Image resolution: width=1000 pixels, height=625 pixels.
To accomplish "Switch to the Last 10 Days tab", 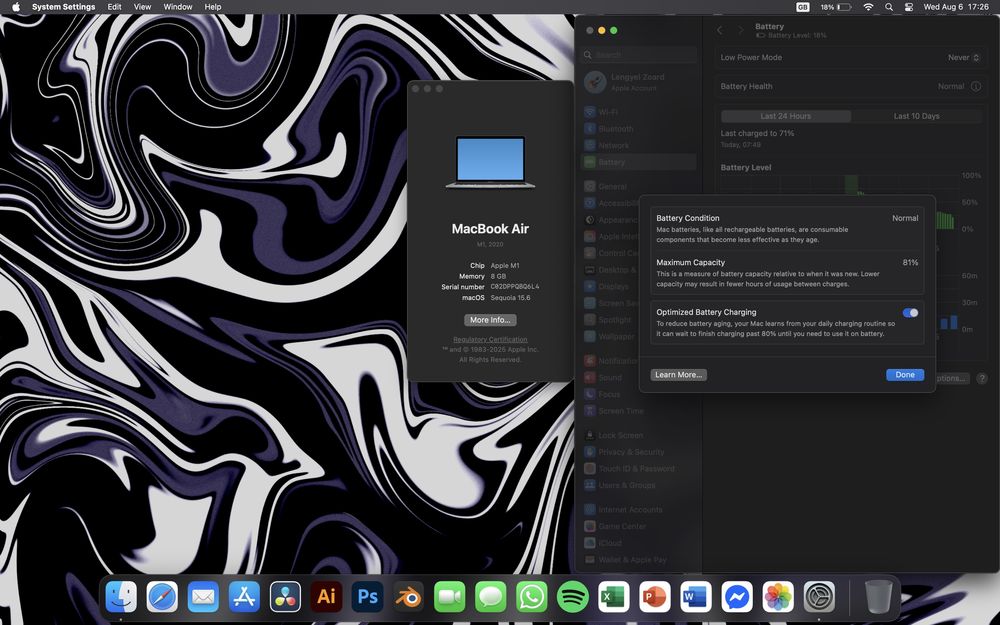I will click(916, 116).
